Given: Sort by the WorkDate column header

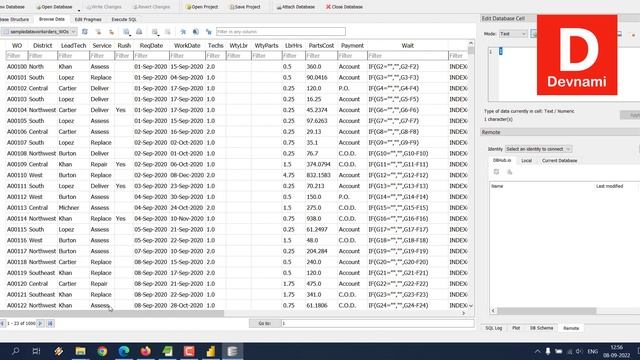Looking at the screenshot, I should point(187,45).
